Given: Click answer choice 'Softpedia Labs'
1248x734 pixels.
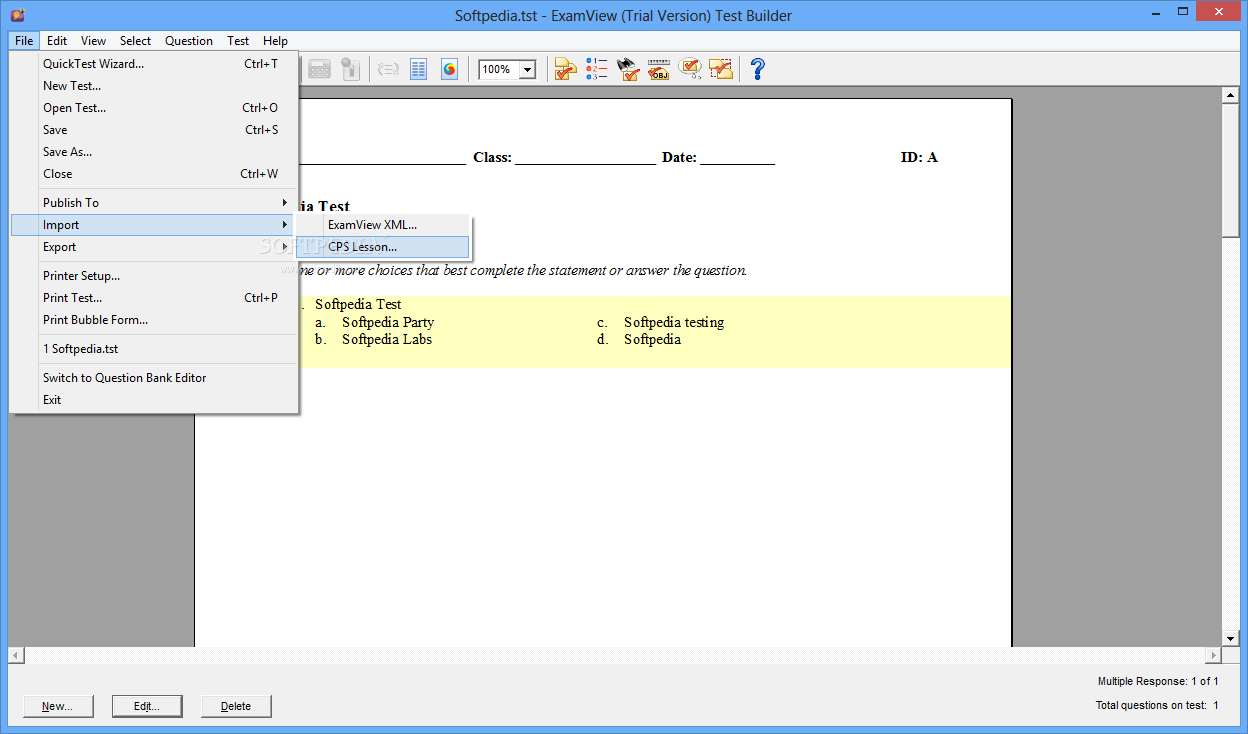Looking at the screenshot, I should (x=387, y=339).
